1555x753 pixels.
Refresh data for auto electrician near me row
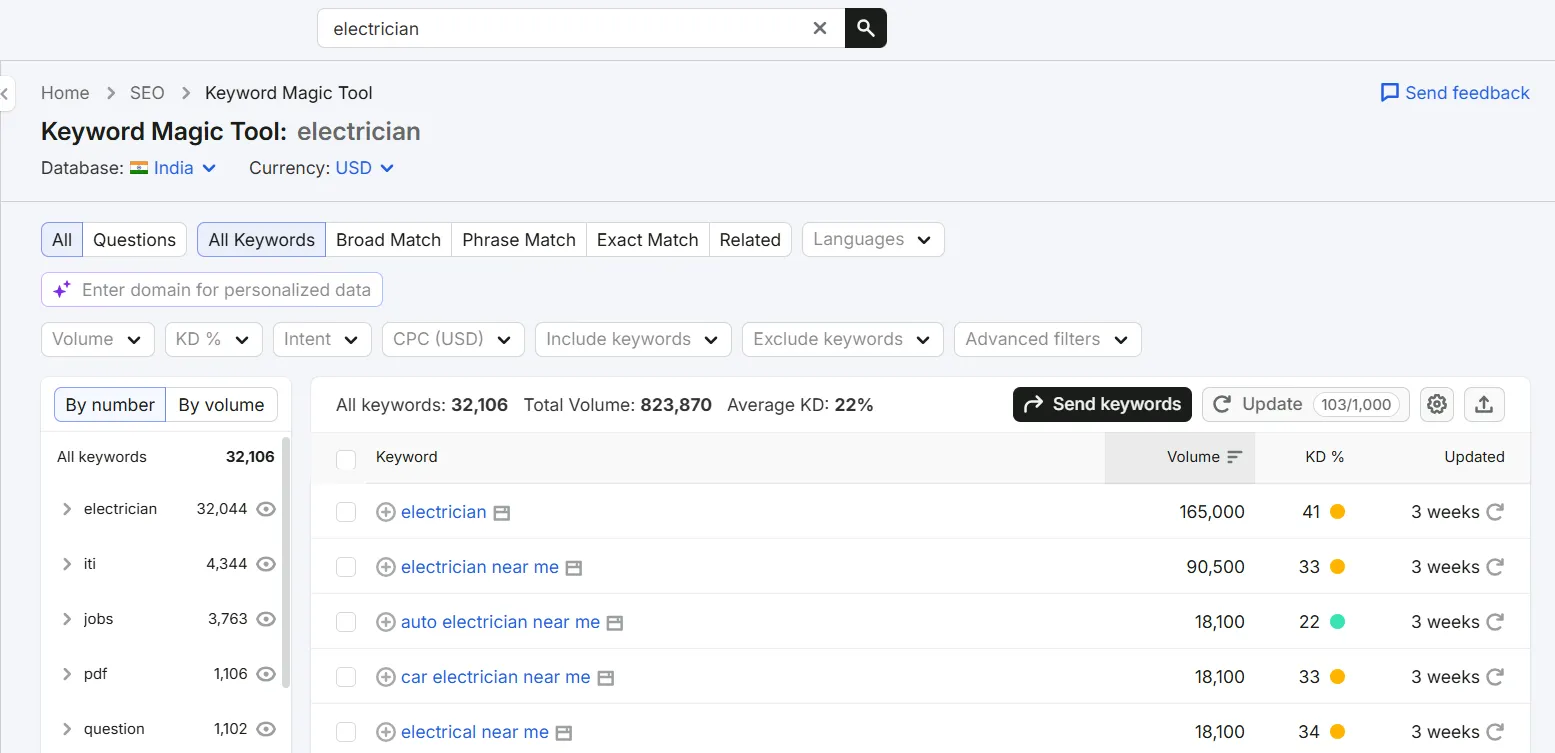pos(1495,622)
